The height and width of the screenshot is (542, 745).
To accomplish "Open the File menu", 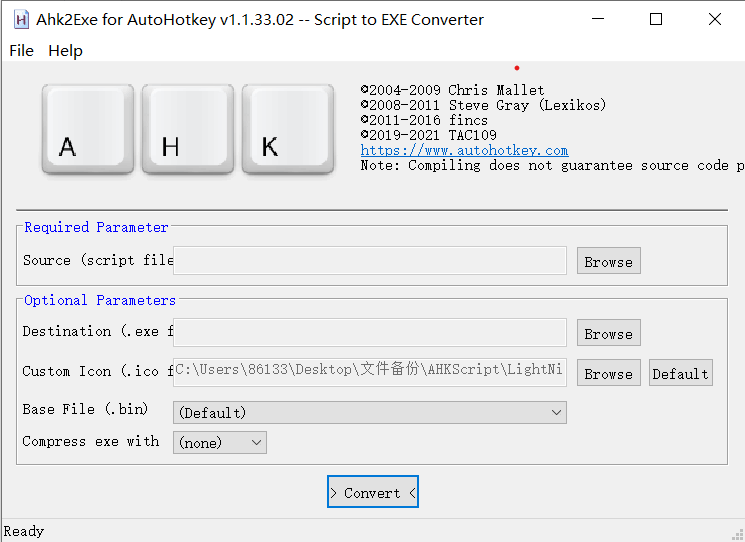I will (21, 50).
